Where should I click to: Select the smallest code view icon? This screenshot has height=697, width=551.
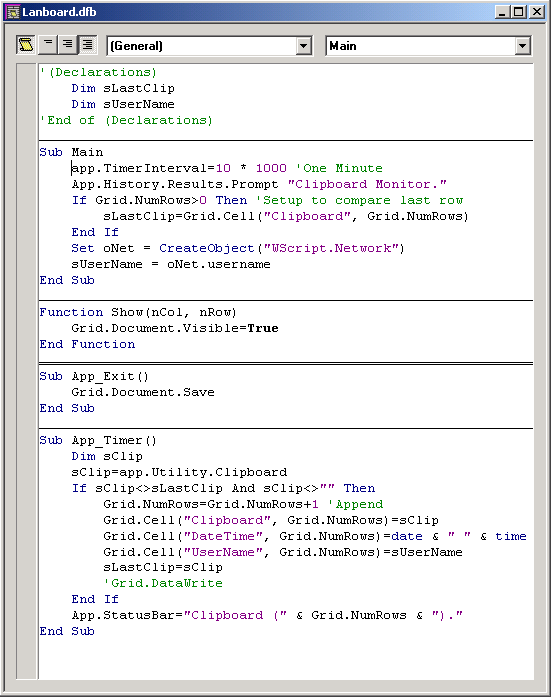[48, 45]
